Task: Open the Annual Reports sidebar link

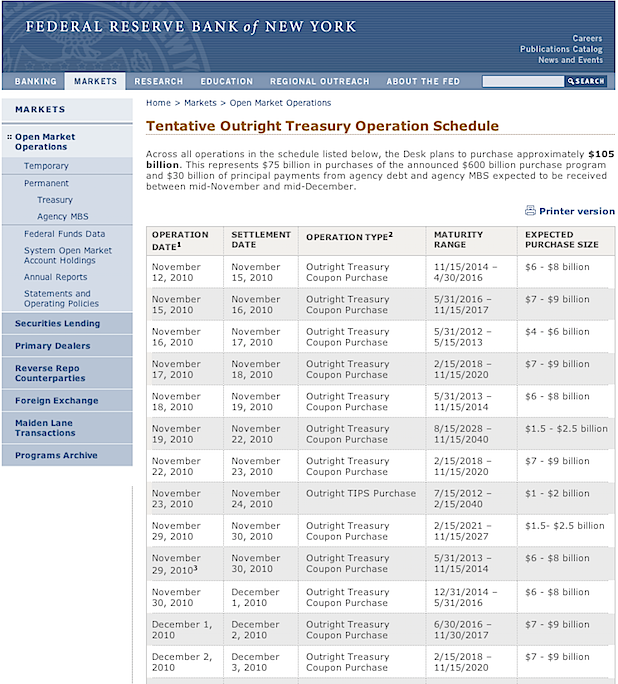Action: (x=55, y=277)
